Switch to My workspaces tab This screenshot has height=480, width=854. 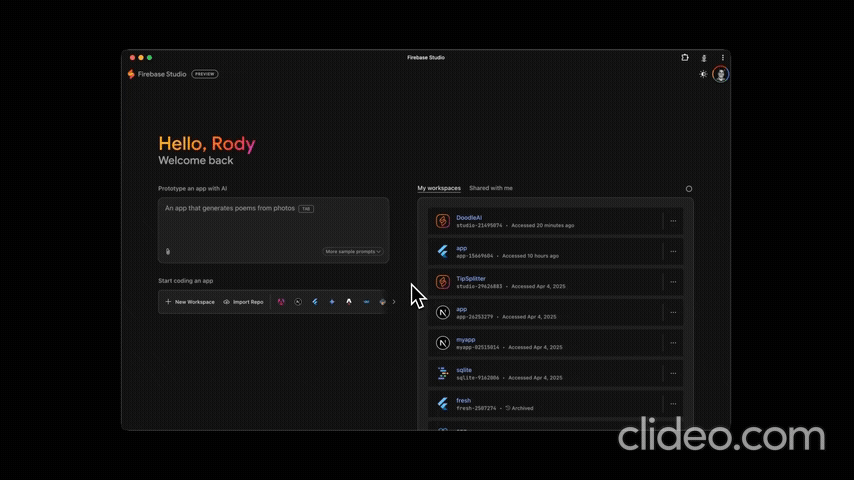point(439,188)
